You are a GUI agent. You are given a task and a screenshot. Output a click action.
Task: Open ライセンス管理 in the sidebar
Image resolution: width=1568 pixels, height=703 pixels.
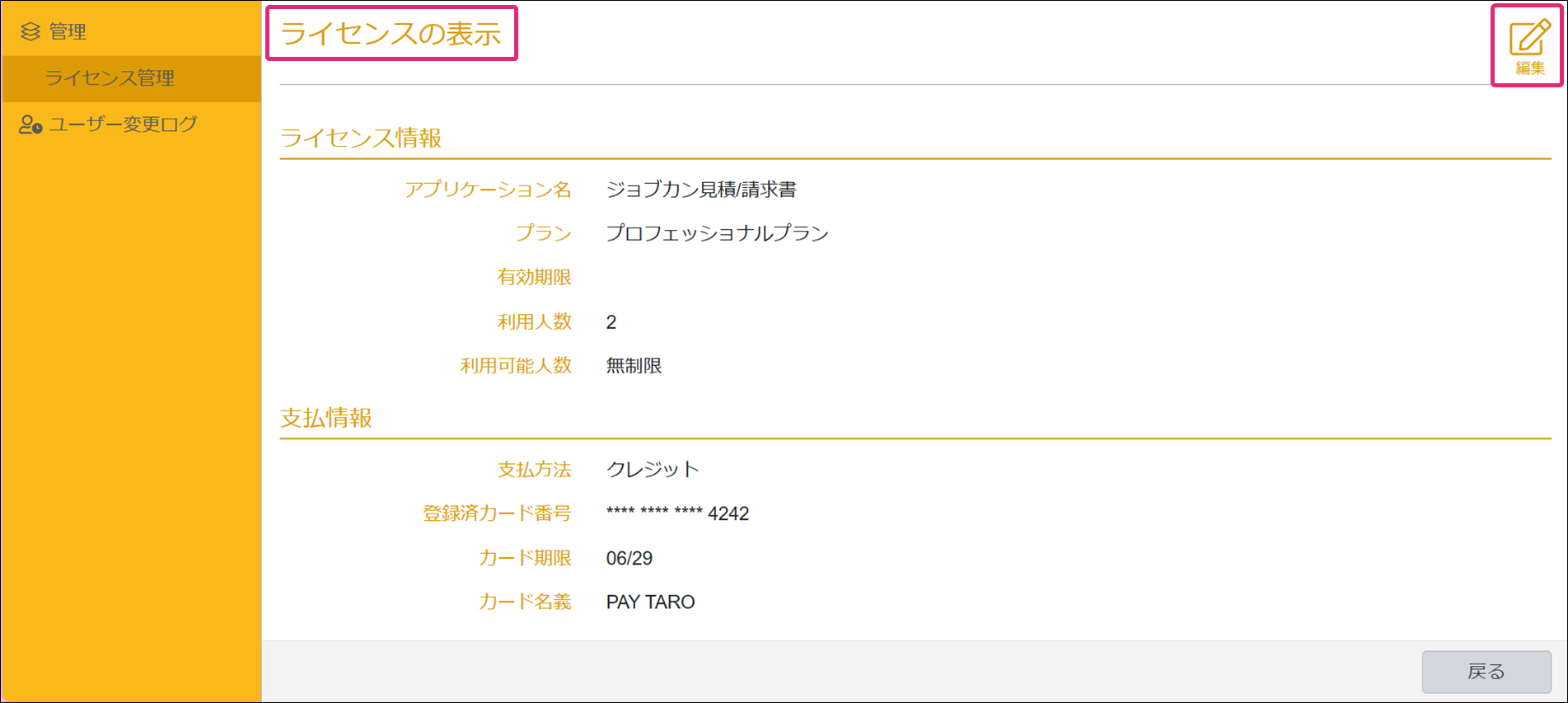[110, 78]
